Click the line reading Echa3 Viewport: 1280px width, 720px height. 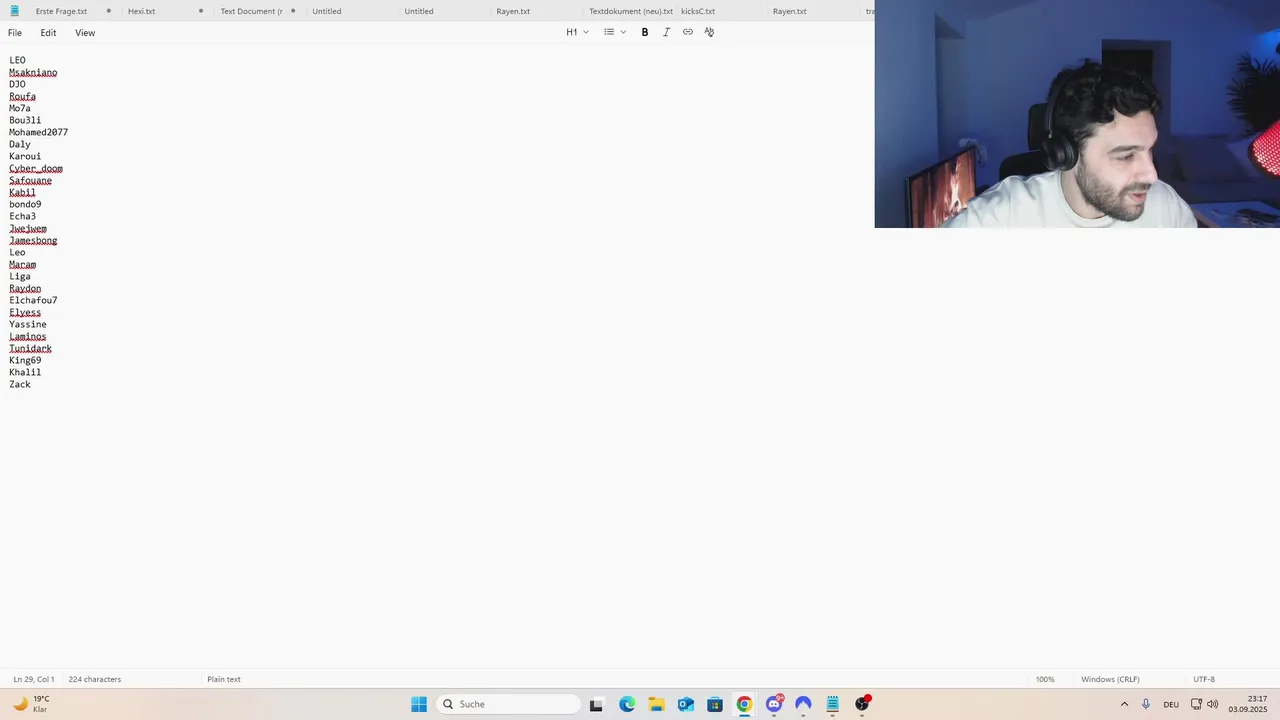click(22, 217)
